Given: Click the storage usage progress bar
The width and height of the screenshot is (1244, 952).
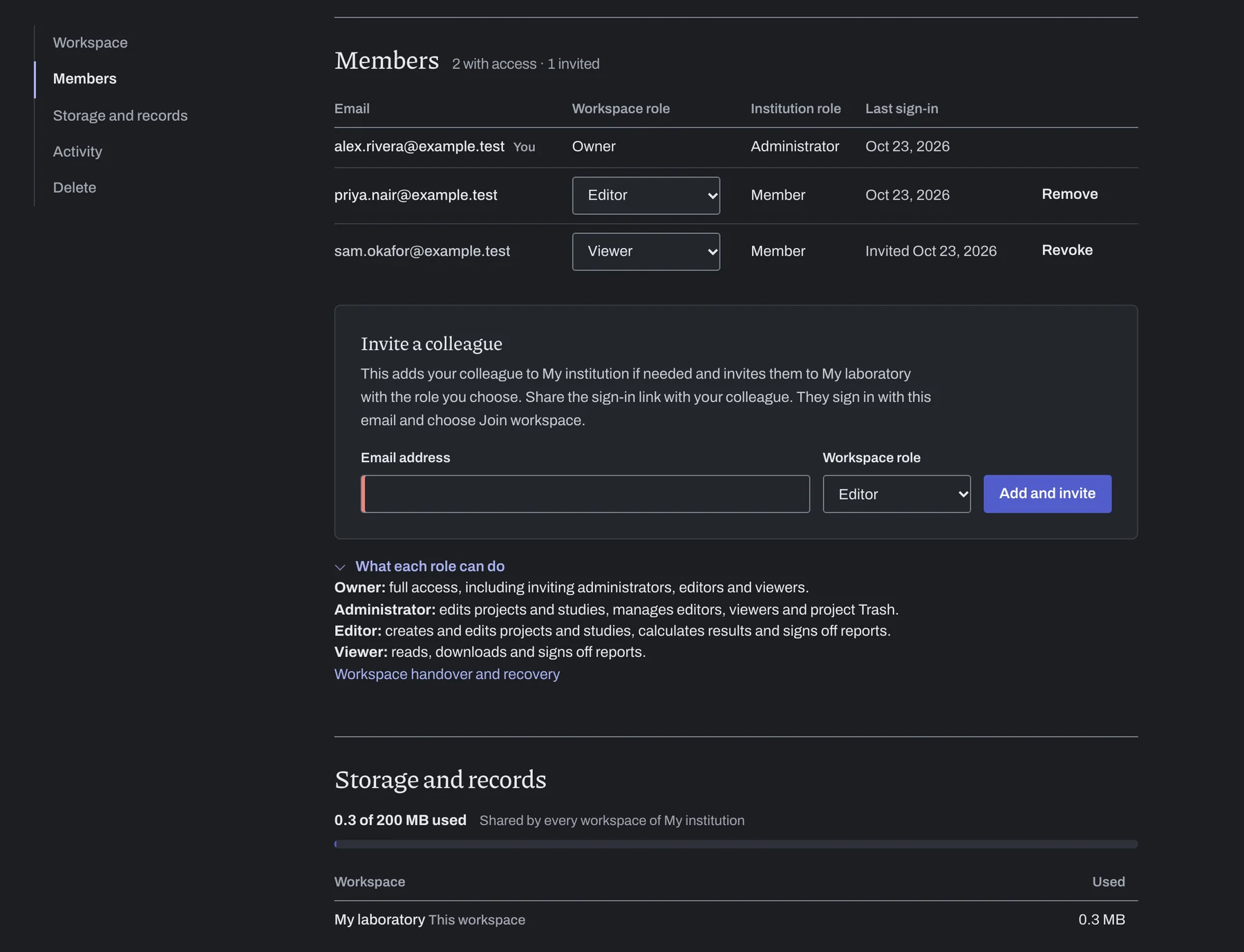Looking at the screenshot, I should (x=735, y=844).
